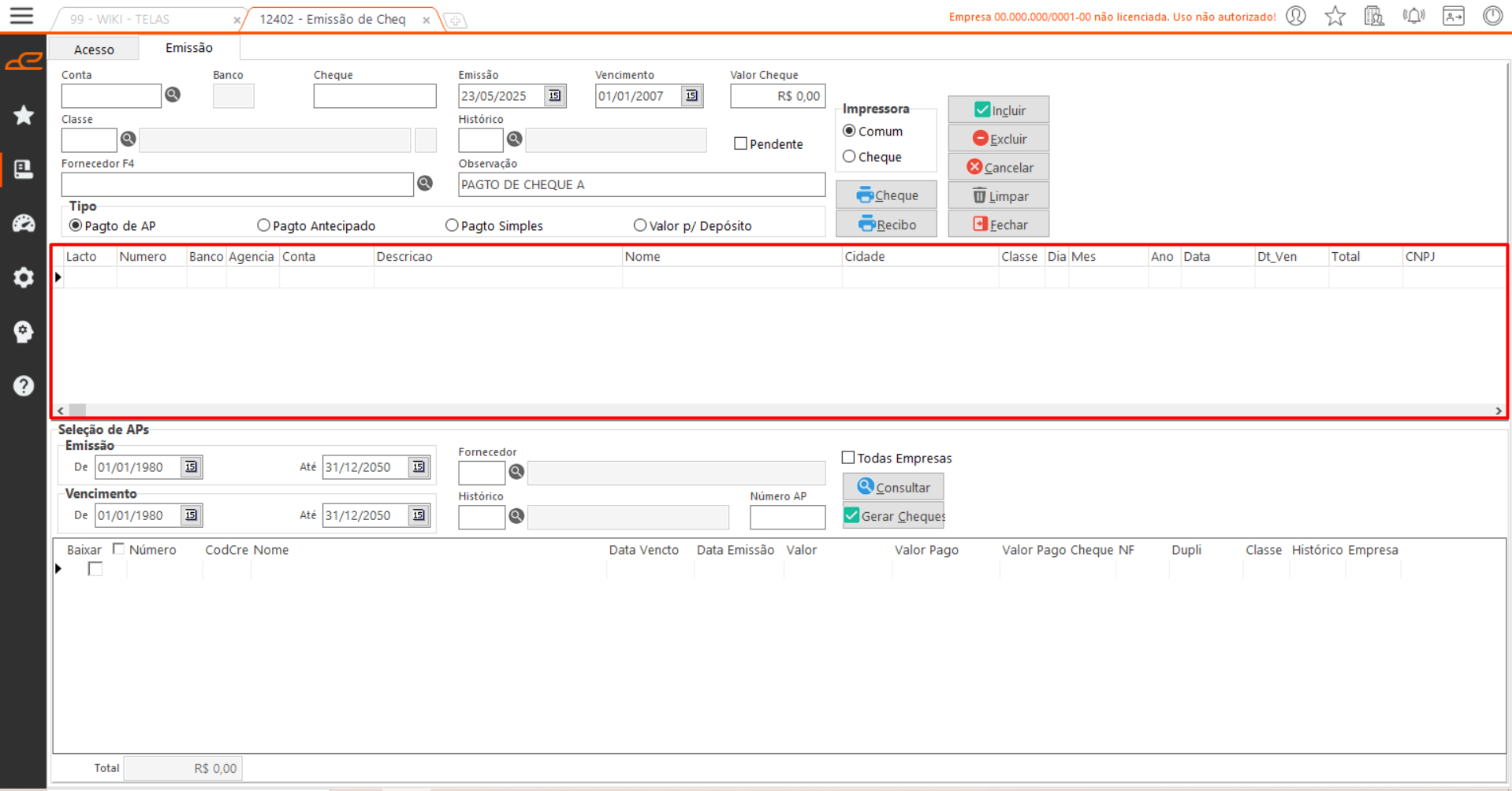The width and height of the screenshot is (1512, 791).
Task: Check the Todas Empresas option
Action: pyautogui.click(x=848, y=458)
